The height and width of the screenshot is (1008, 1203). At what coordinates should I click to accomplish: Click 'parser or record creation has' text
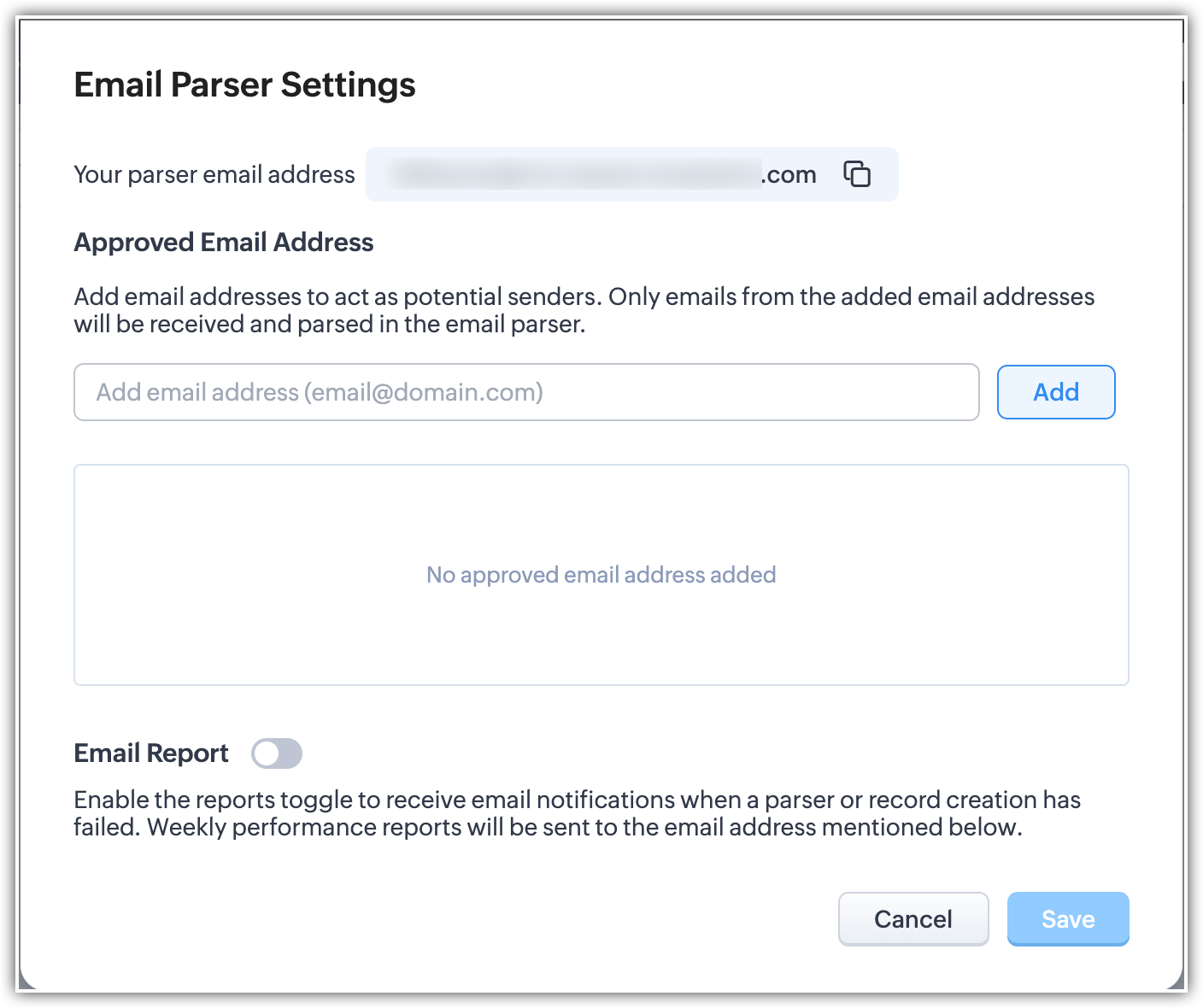923,800
